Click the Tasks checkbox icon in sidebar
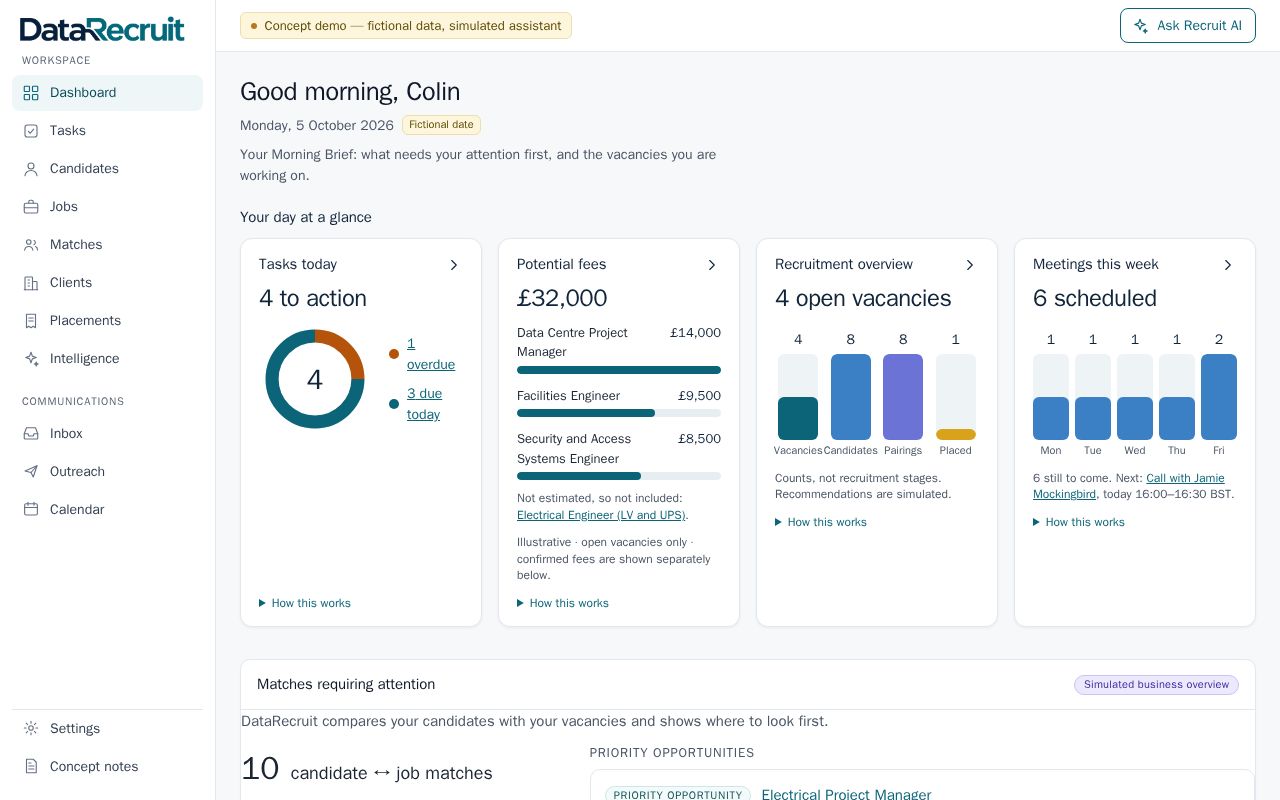The height and width of the screenshot is (800, 1280). tap(31, 131)
